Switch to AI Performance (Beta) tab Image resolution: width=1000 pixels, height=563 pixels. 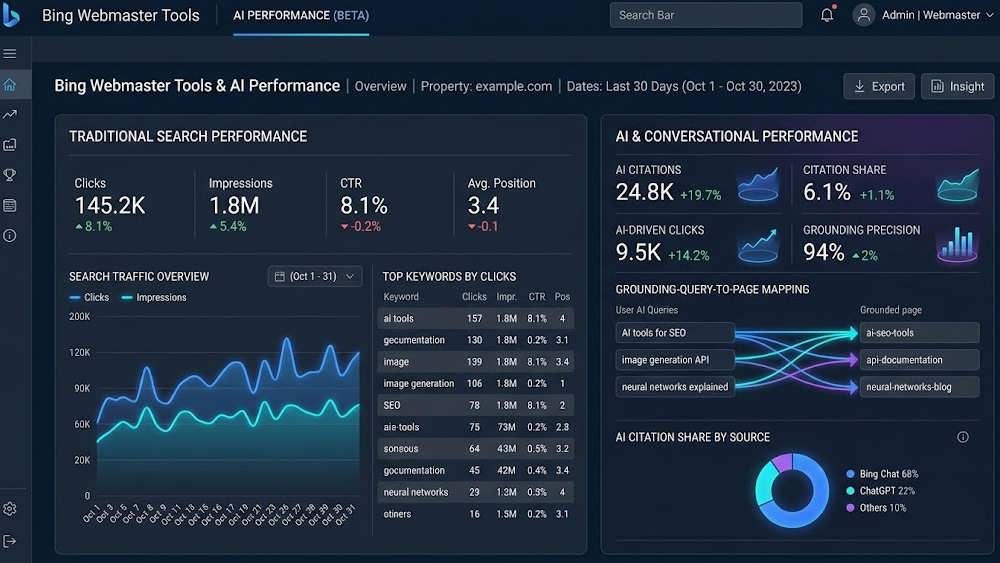[x=301, y=15]
